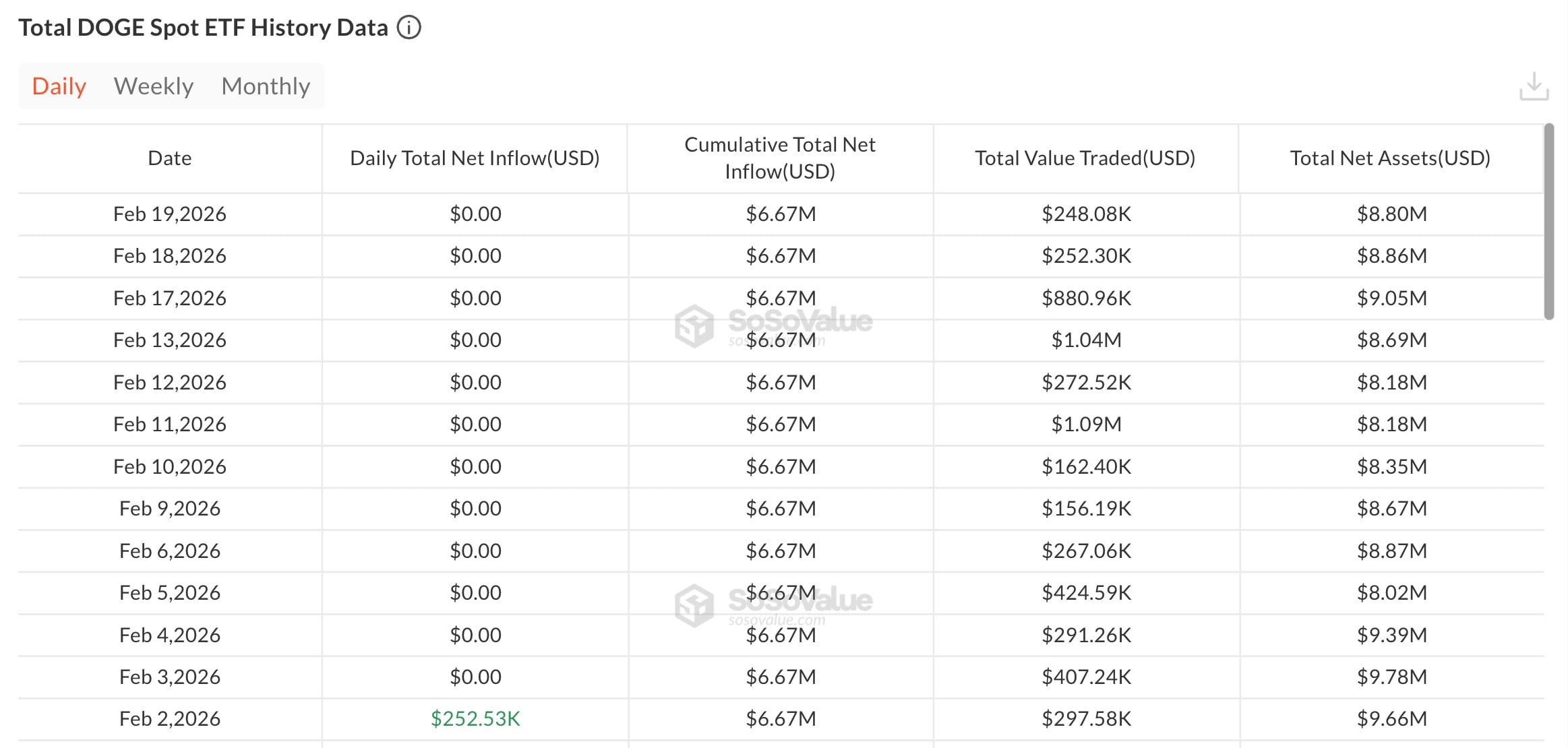Click the Total Value Traded header
Viewport: 1568px width, 748px height.
click(x=1085, y=158)
